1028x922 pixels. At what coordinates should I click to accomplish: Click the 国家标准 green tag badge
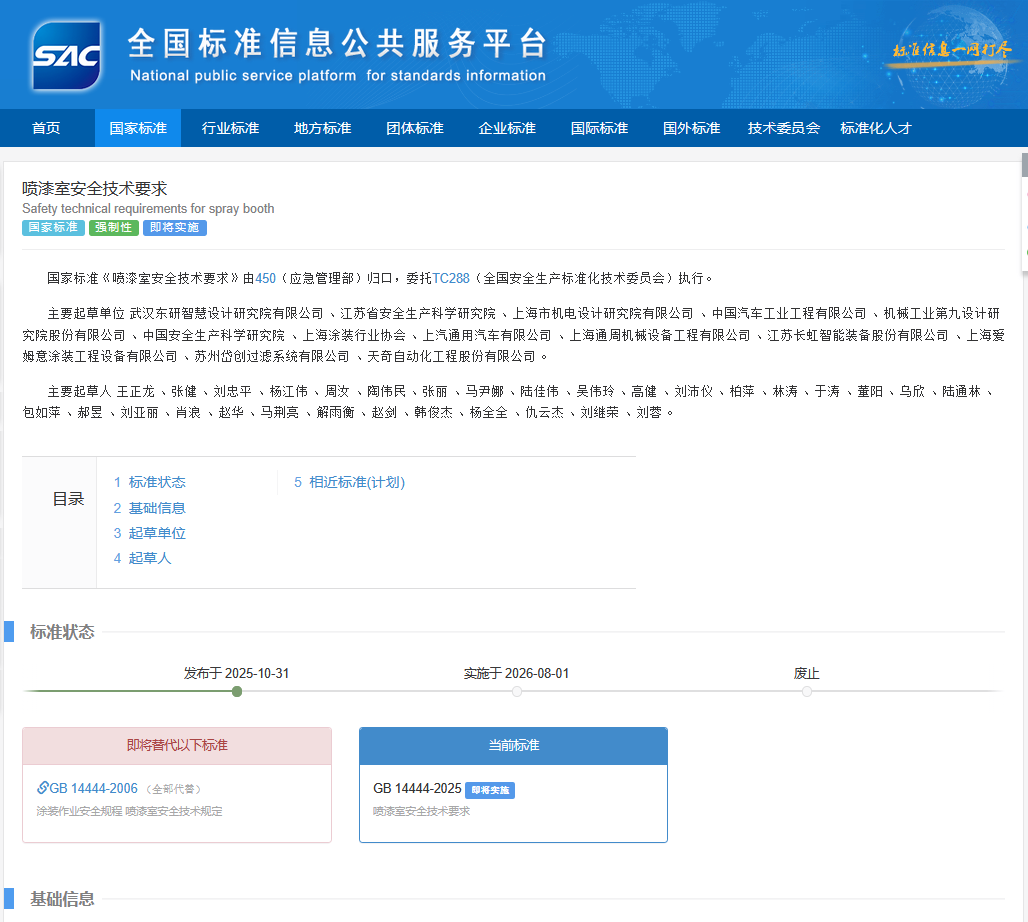click(53, 227)
